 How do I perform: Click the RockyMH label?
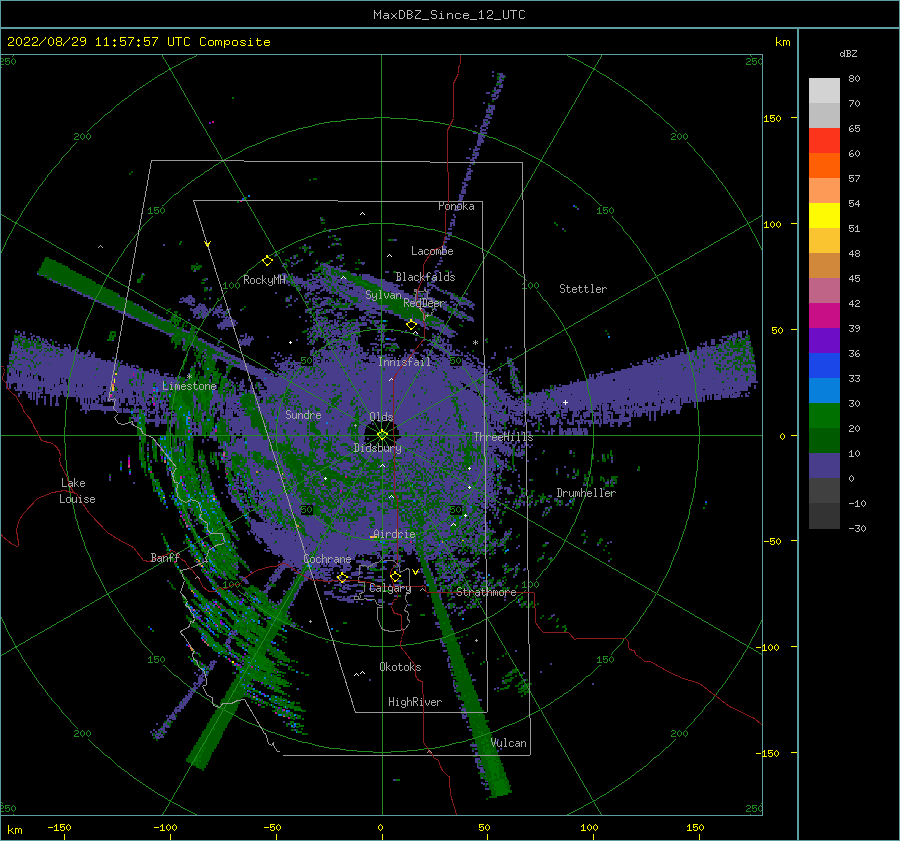pos(264,280)
